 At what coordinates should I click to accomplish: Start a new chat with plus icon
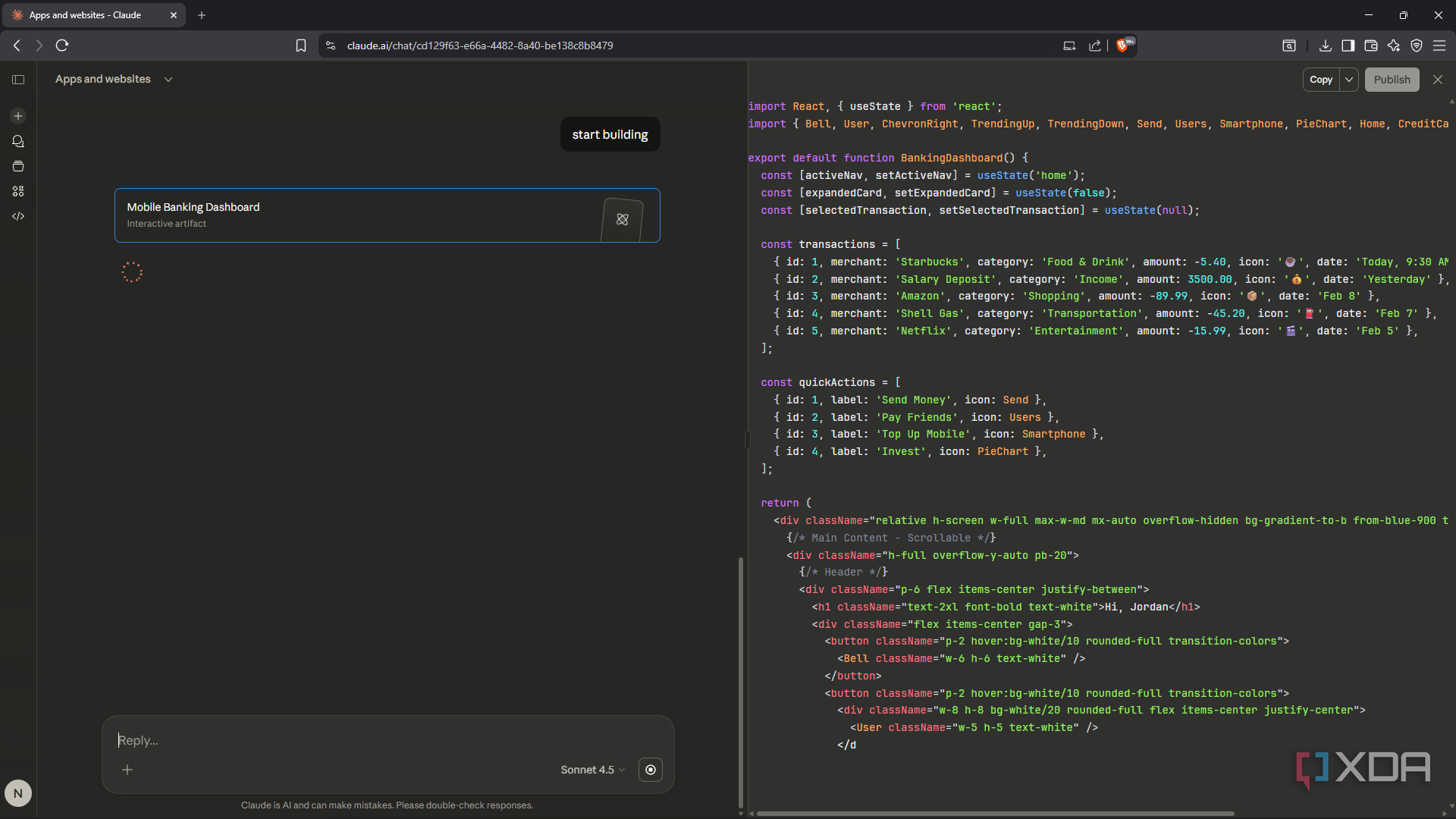[x=18, y=116]
